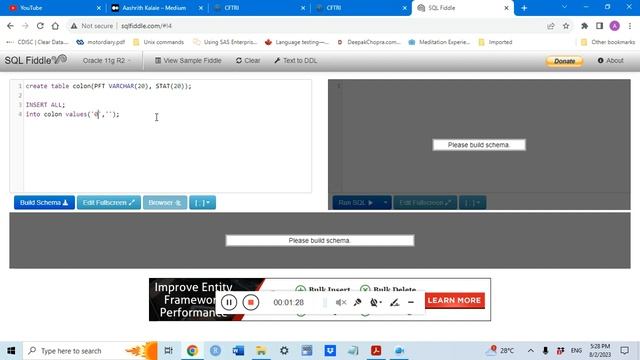Viewport: 640px width, 360px height.
Task: Click the share page icon
Action: [x=551, y=26]
